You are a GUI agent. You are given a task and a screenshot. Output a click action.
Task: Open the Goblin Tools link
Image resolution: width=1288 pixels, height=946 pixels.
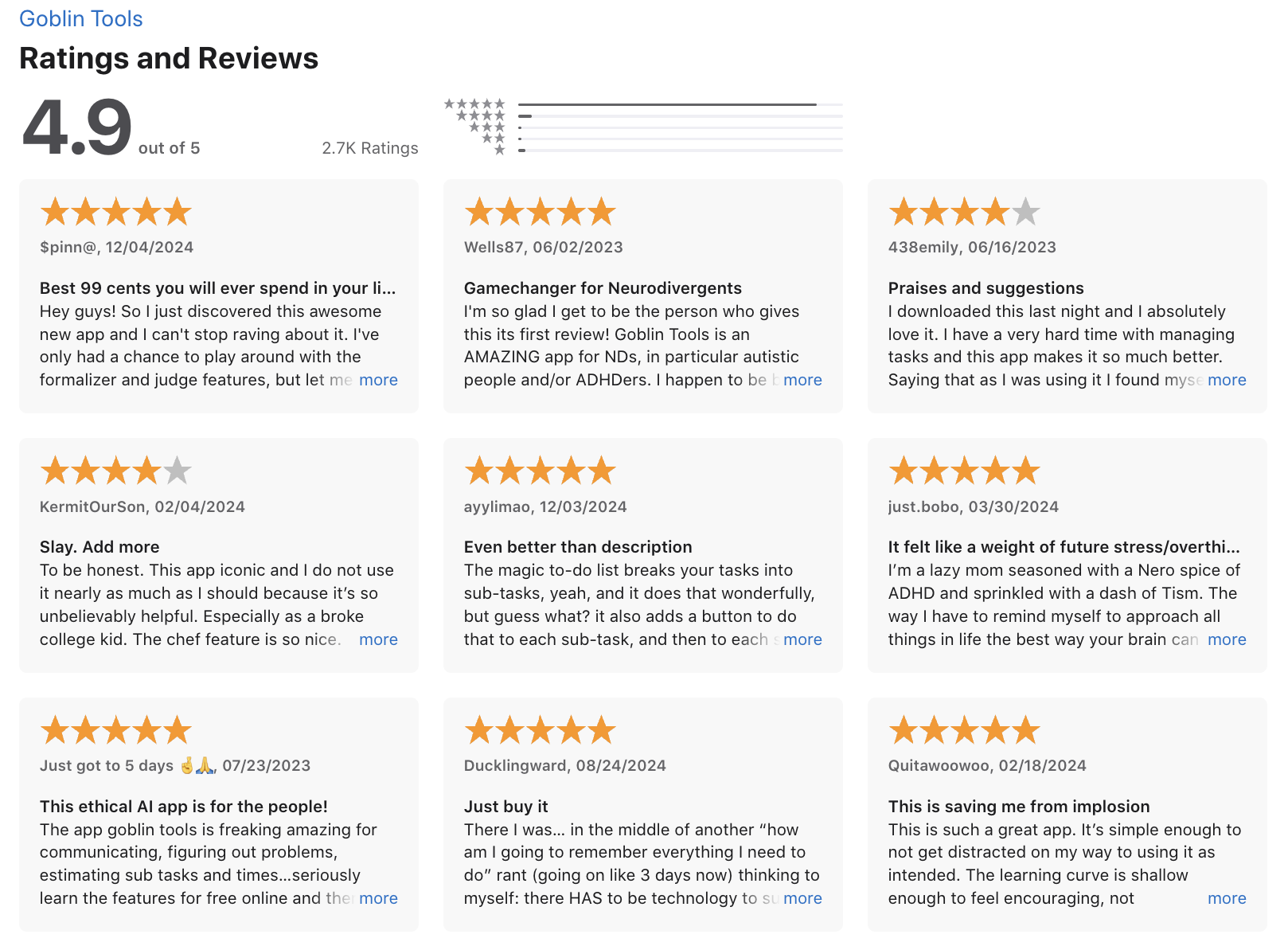(x=80, y=18)
